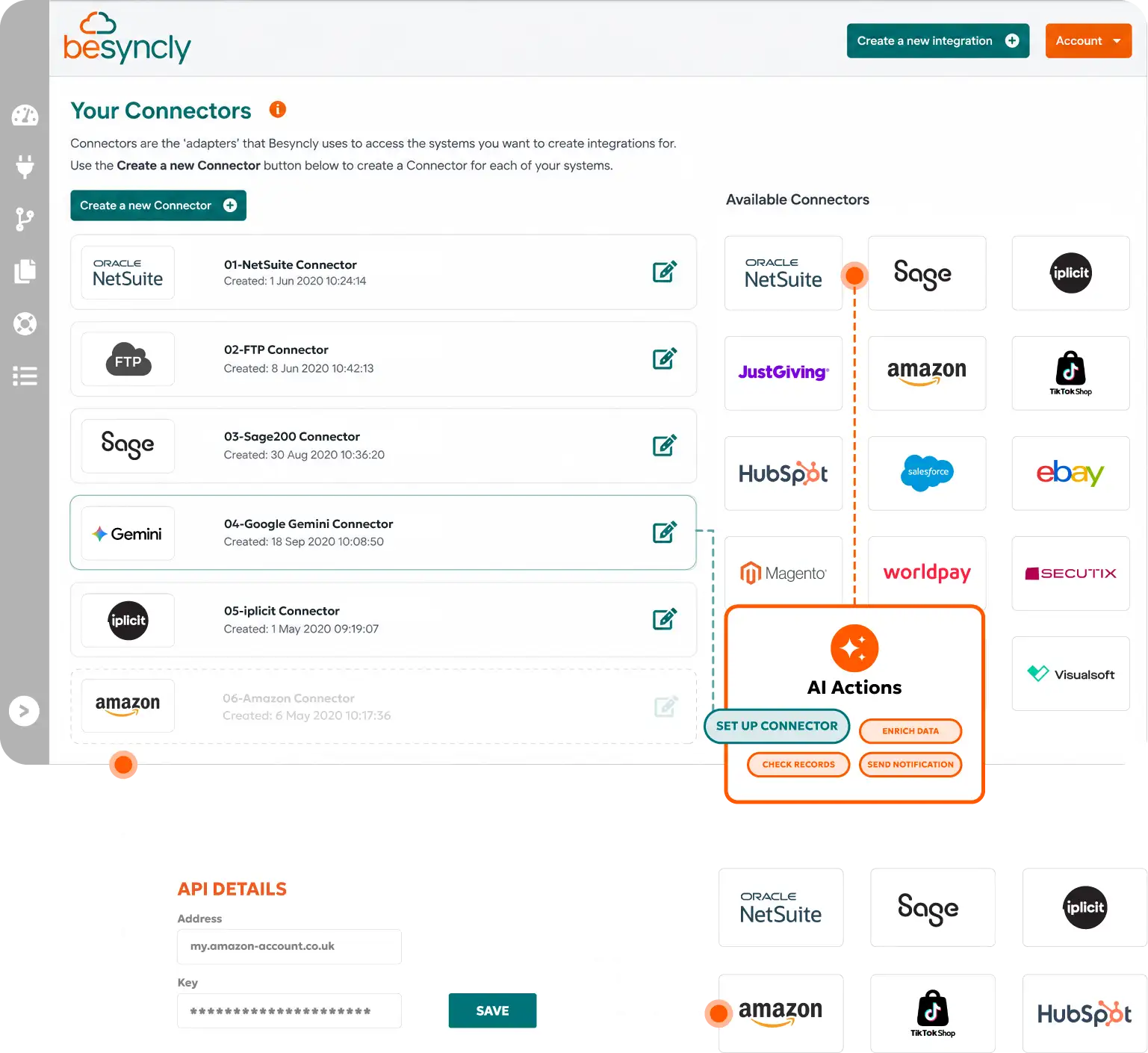Image resolution: width=1148 pixels, height=1053 pixels.
Task: Click the Gemini logo thumbnail
Action: (x=128, y=534)
